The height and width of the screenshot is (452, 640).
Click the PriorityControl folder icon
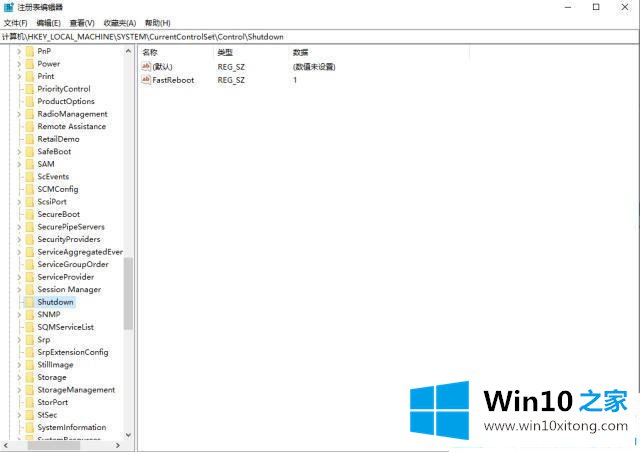[x=29, y=89]
